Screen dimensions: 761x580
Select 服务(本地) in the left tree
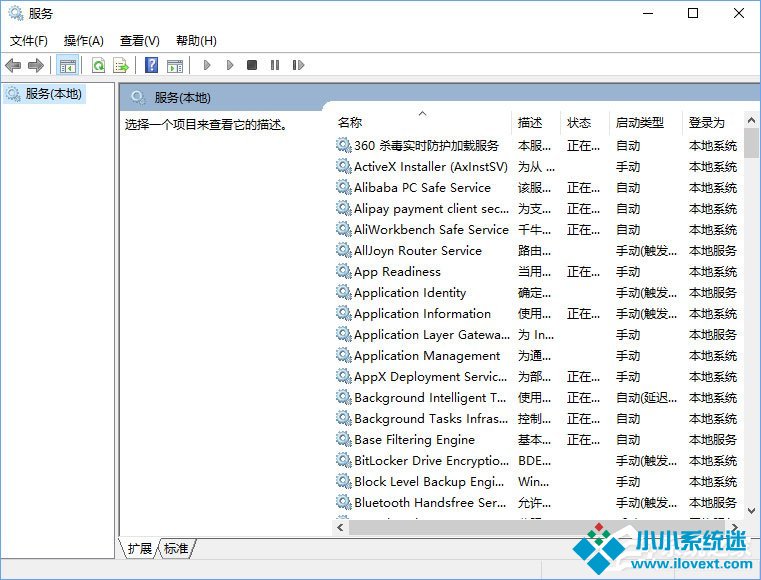pyautogui.click(x=45, y=94)
